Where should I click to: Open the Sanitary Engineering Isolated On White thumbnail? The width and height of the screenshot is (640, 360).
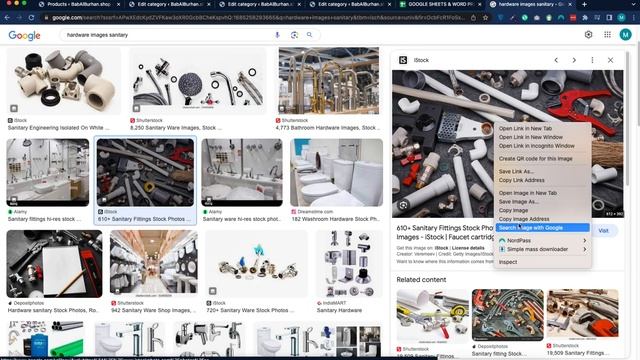click(64, 81)
